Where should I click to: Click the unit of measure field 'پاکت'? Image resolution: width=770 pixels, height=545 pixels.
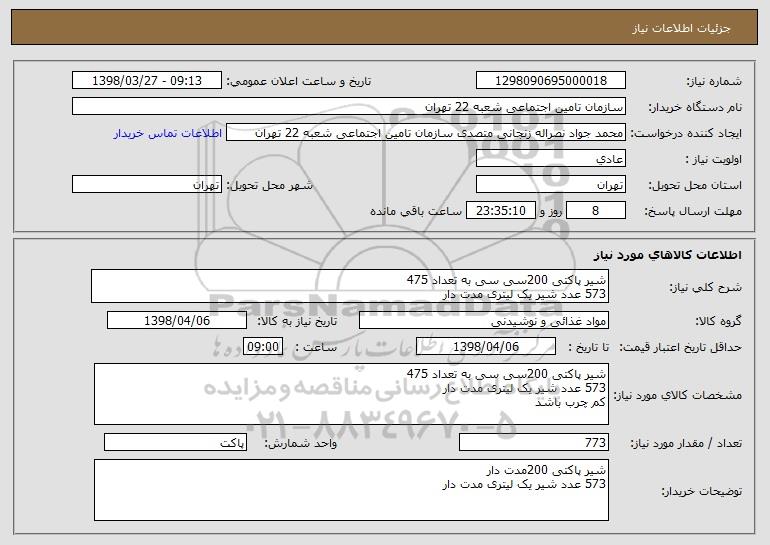(175, 442)
